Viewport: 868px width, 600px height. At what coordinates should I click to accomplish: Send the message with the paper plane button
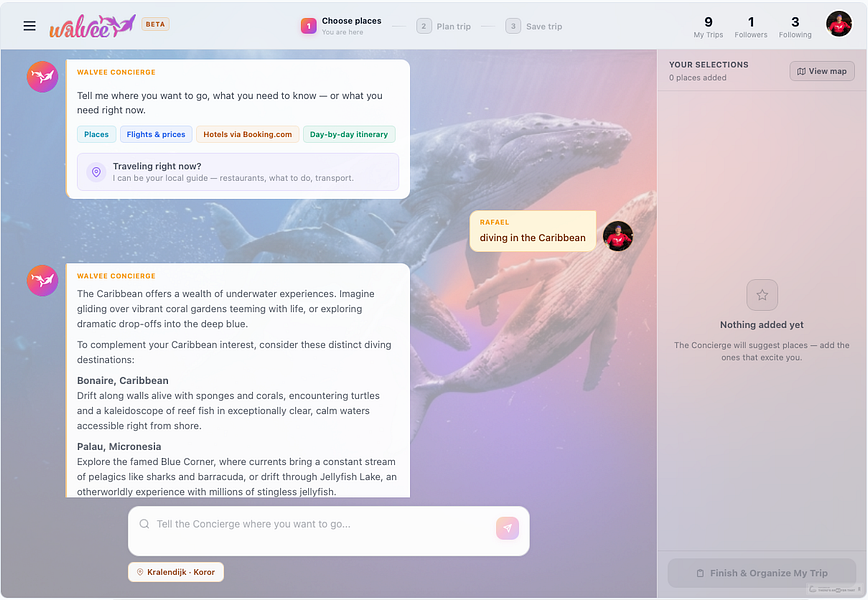tap(508, 529)
